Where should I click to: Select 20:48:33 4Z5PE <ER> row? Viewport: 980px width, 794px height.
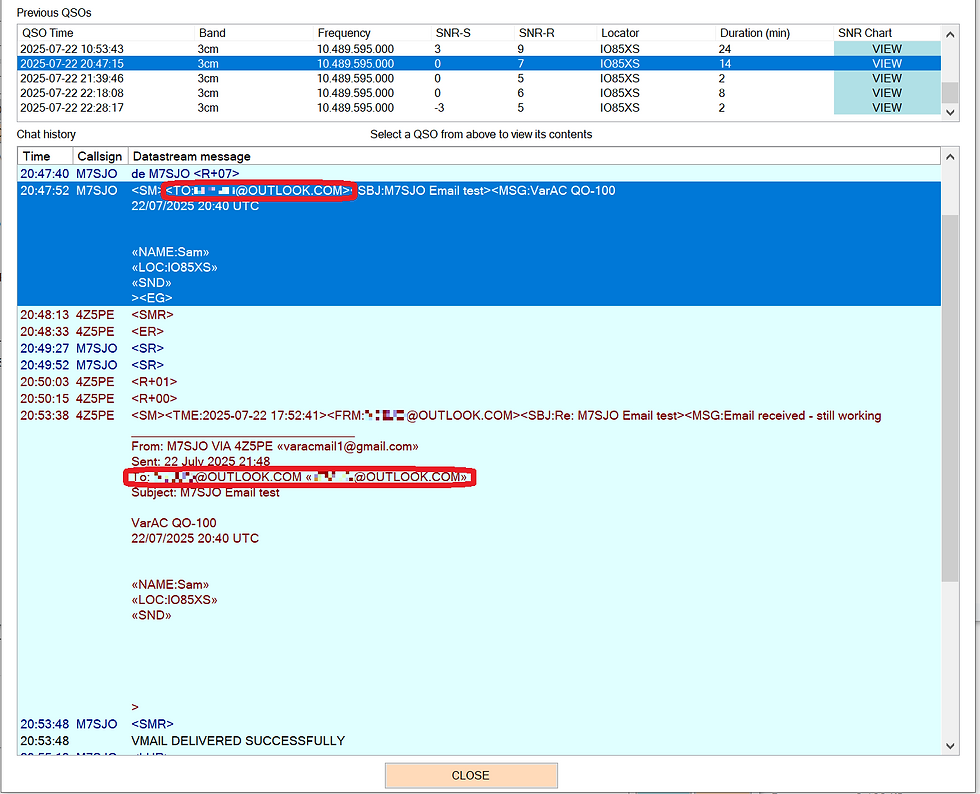click(x=479, y=331)
